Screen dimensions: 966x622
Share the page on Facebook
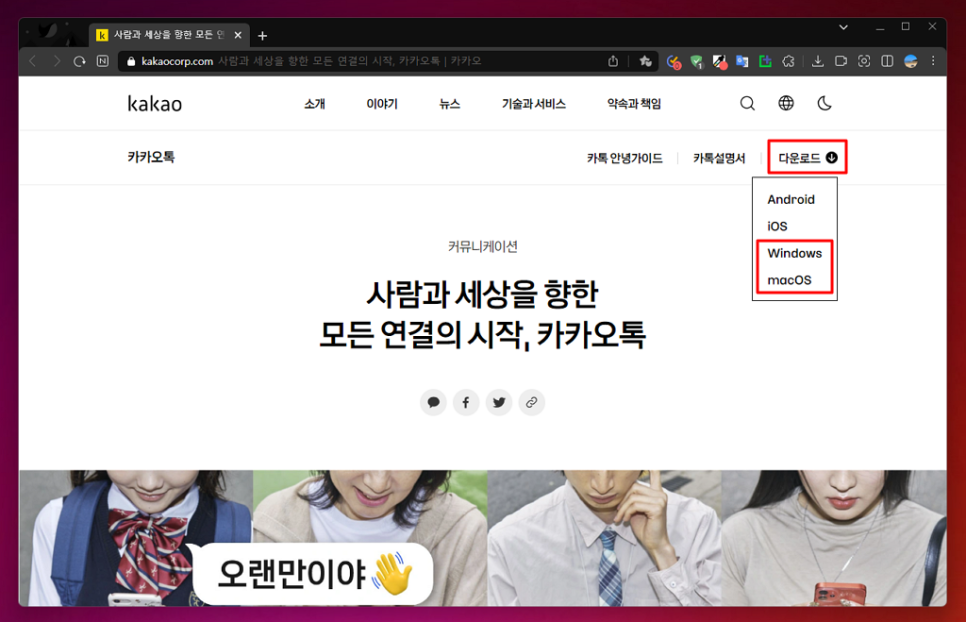click(x=466, y=402)
